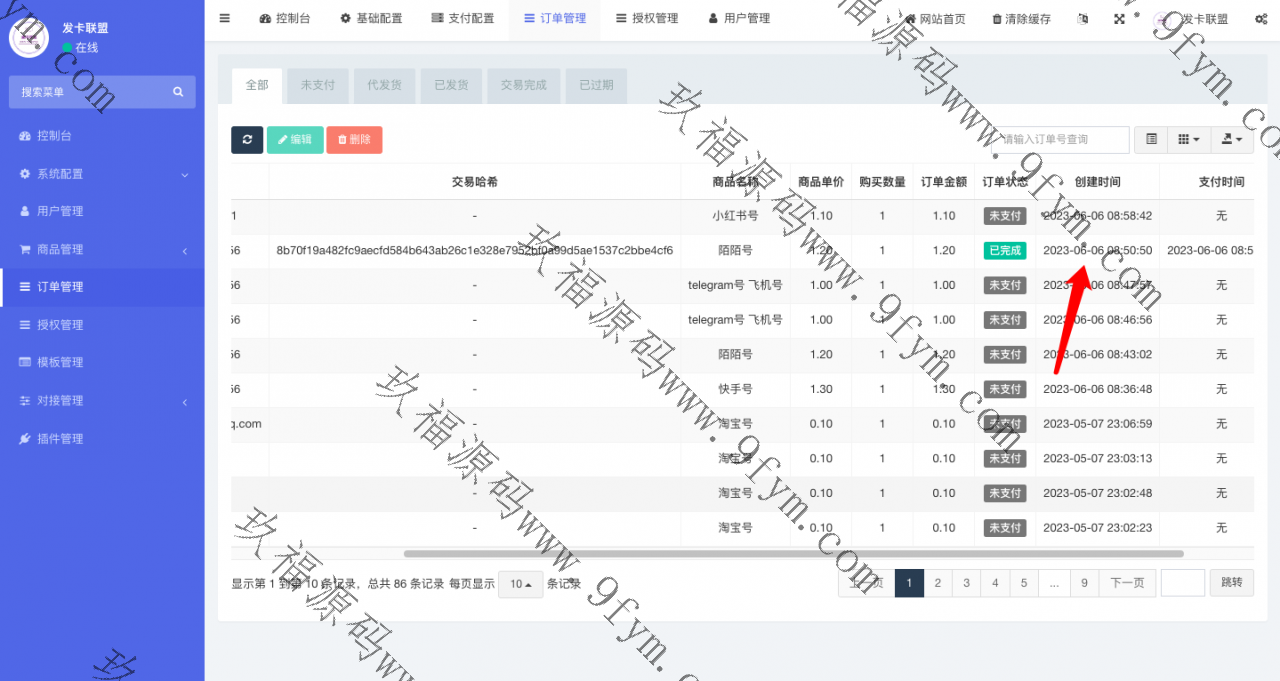Open 网站首页 from the top bar
Viewport: 1280px width, 681px height.
point(935,19)
